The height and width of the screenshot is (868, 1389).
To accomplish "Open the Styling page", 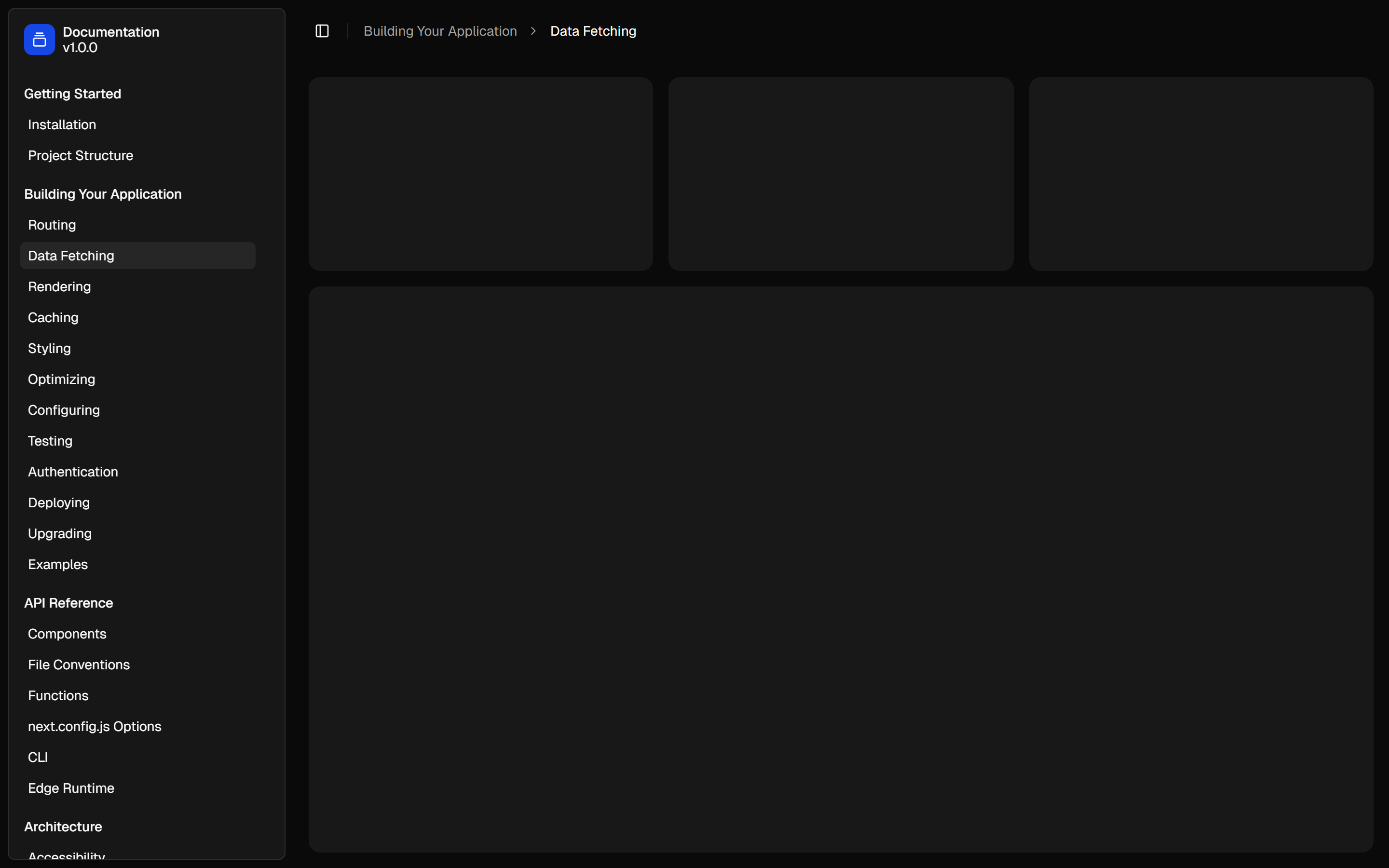I will [49, 349].
